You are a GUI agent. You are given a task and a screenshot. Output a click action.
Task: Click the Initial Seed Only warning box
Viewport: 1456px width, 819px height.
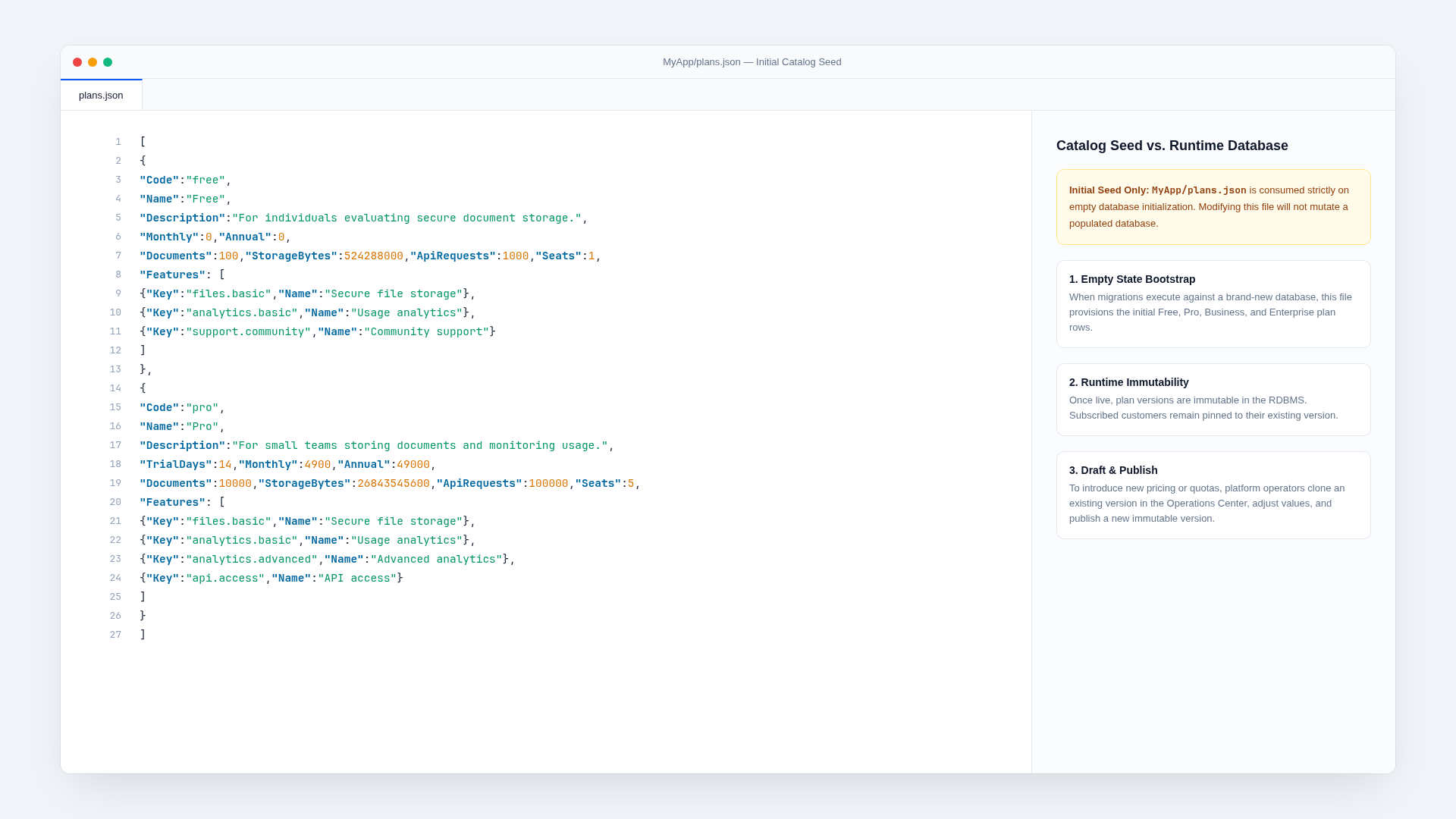[x=1213, y=207]
